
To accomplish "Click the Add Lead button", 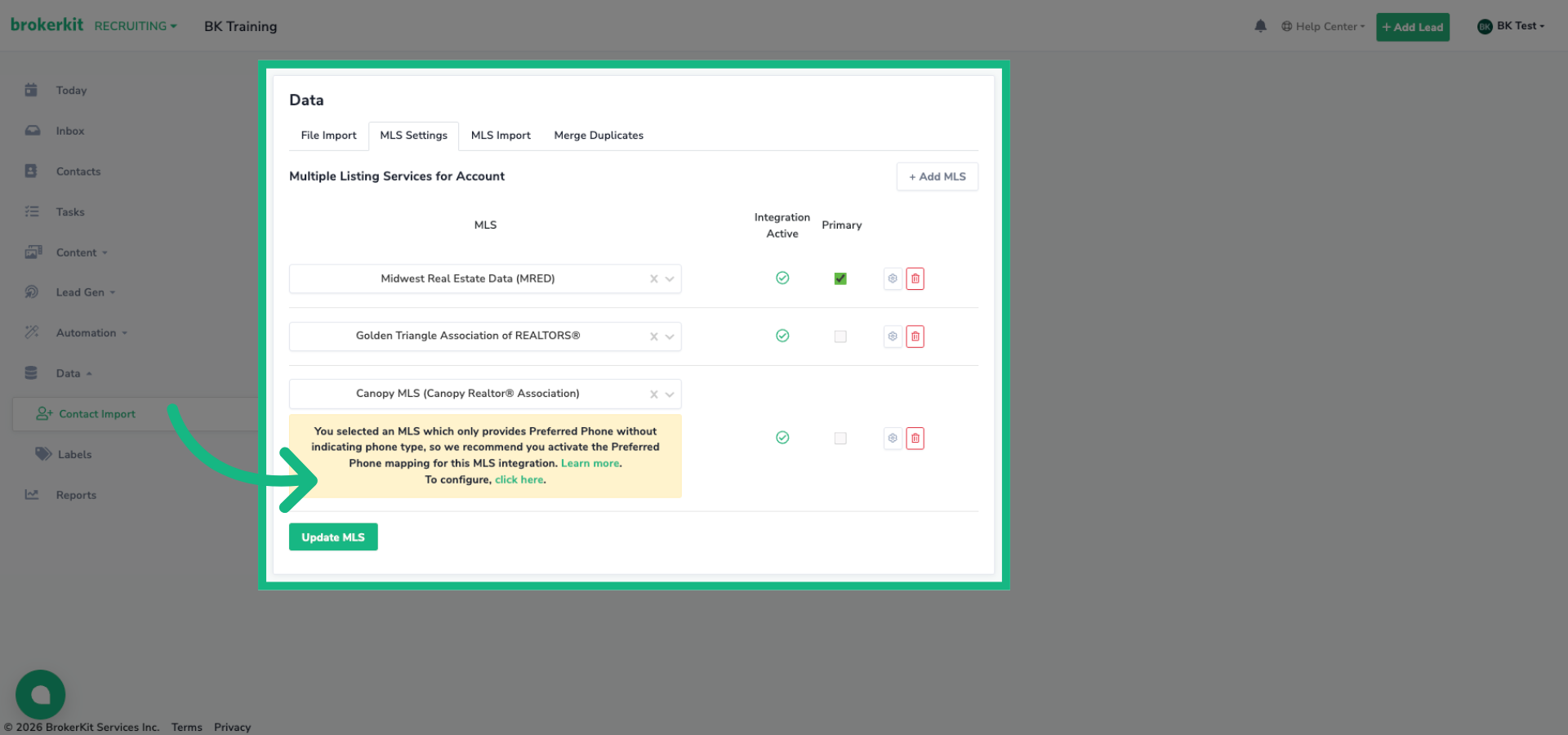I will coord(1413,27).
